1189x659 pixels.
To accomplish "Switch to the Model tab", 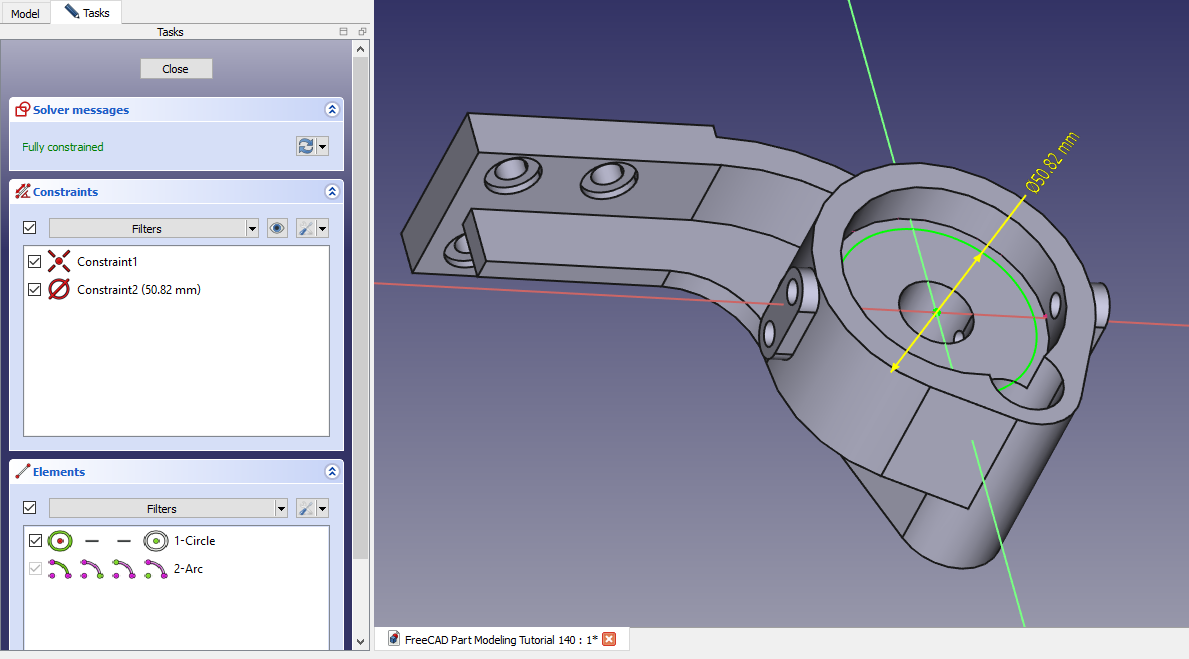I will point(25,14).
